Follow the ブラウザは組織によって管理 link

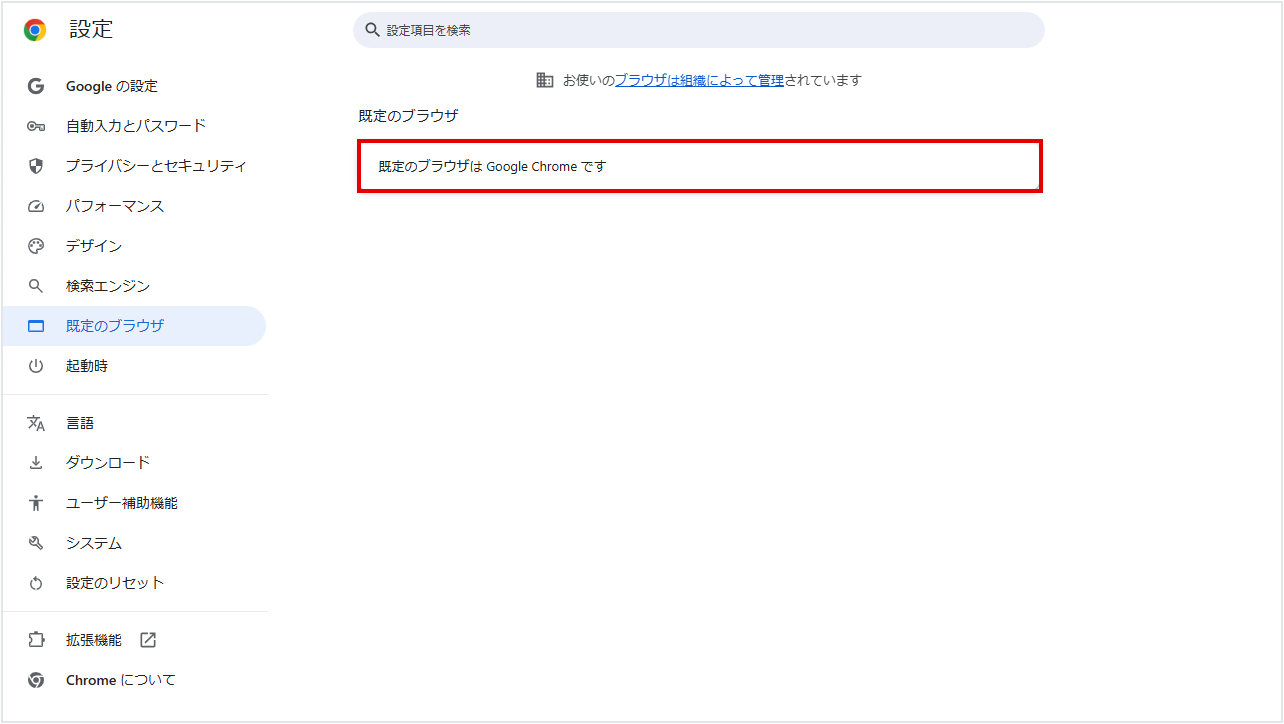pos(699,80)
